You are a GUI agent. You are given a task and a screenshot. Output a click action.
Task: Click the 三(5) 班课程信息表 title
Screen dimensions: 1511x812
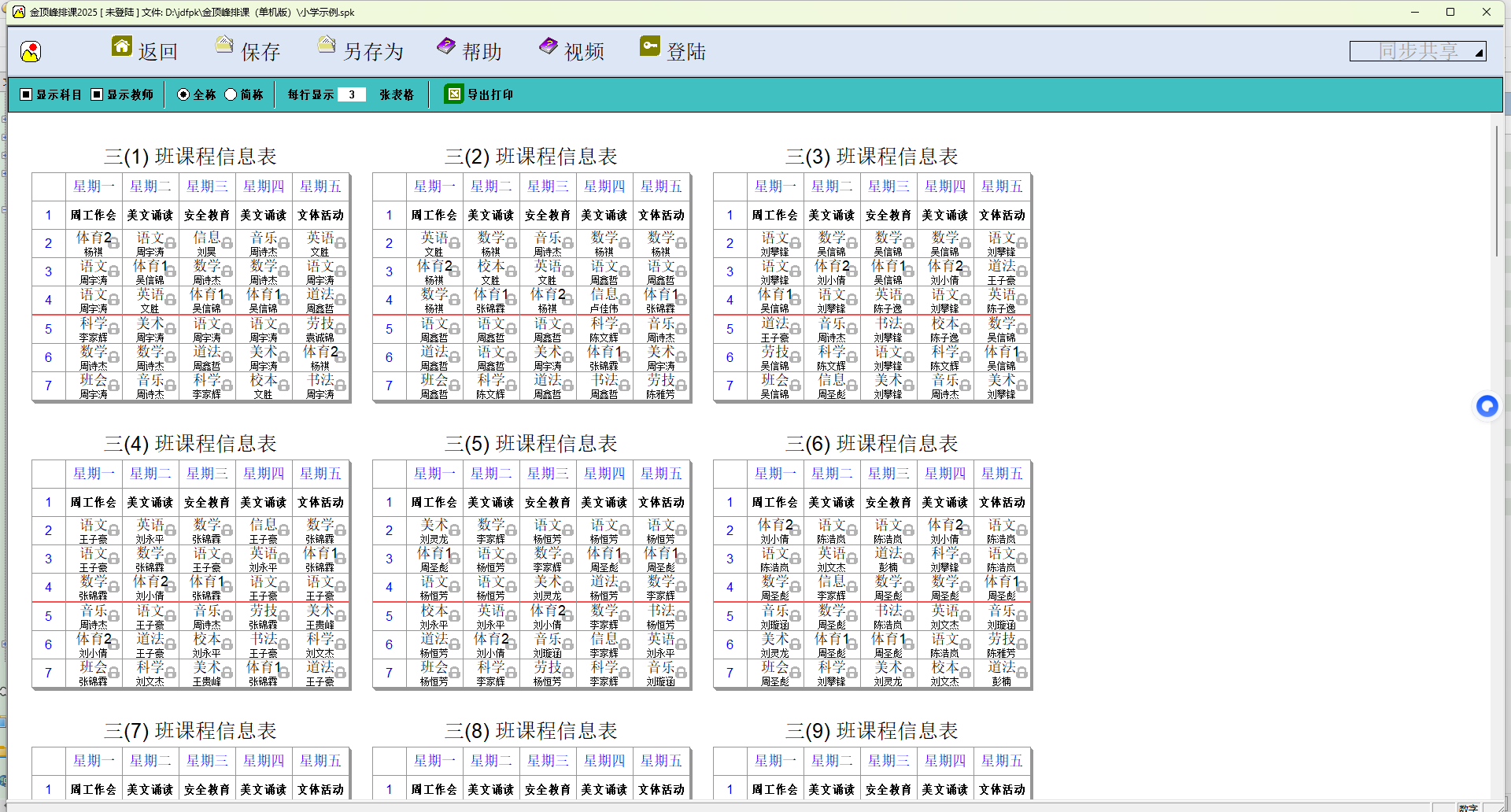point(531,444)
